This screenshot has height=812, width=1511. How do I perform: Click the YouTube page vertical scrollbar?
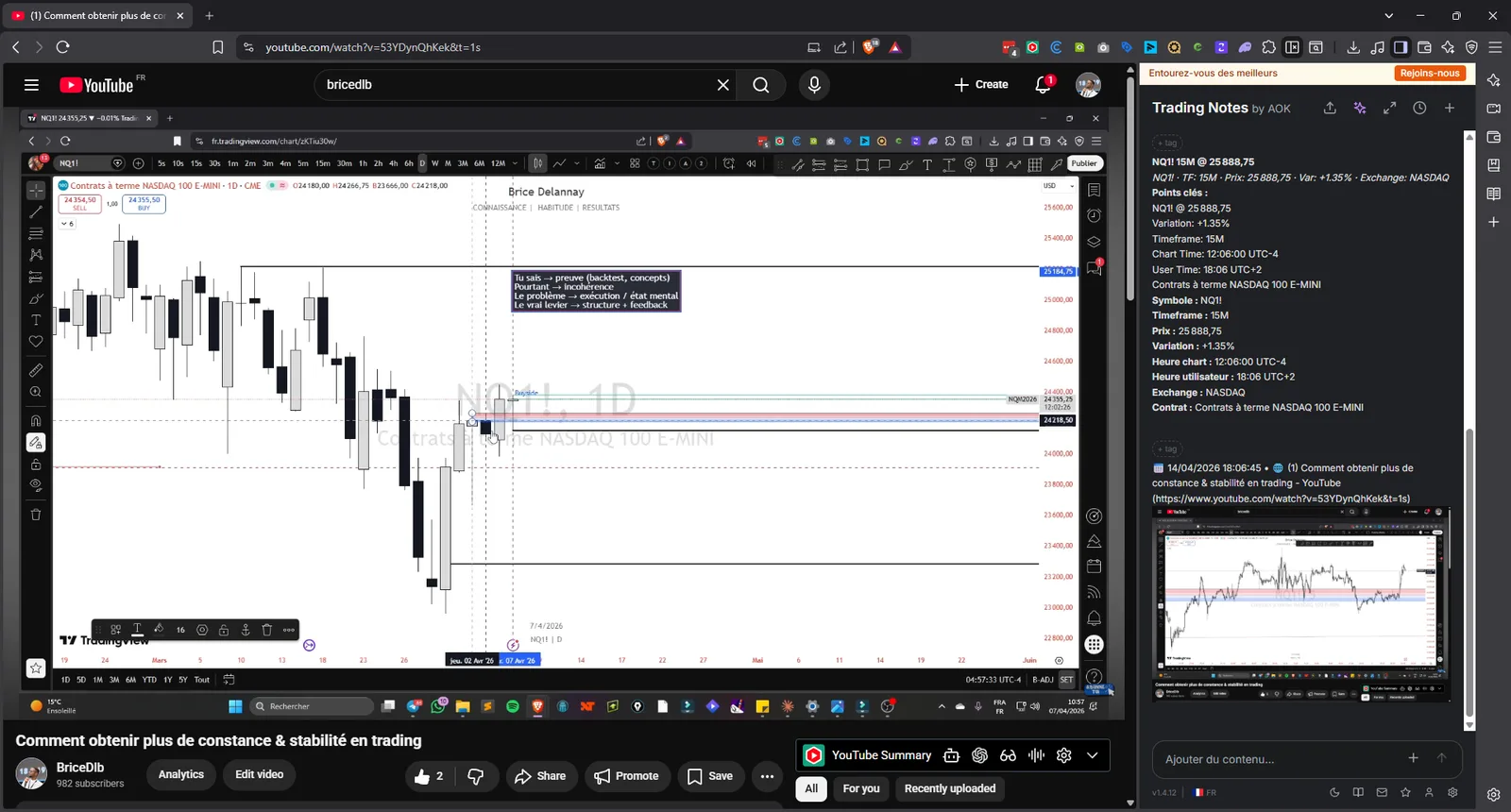click(1130, 189)
